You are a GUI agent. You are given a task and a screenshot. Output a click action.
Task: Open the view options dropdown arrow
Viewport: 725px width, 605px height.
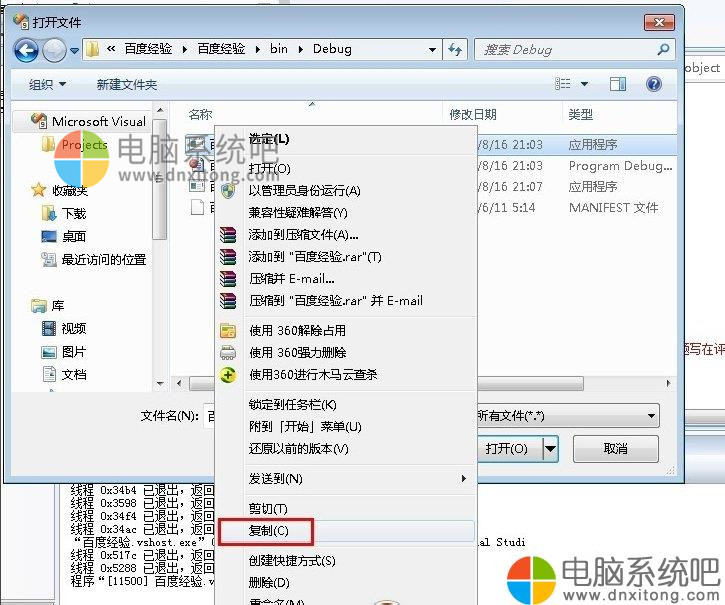click(584, 84)
